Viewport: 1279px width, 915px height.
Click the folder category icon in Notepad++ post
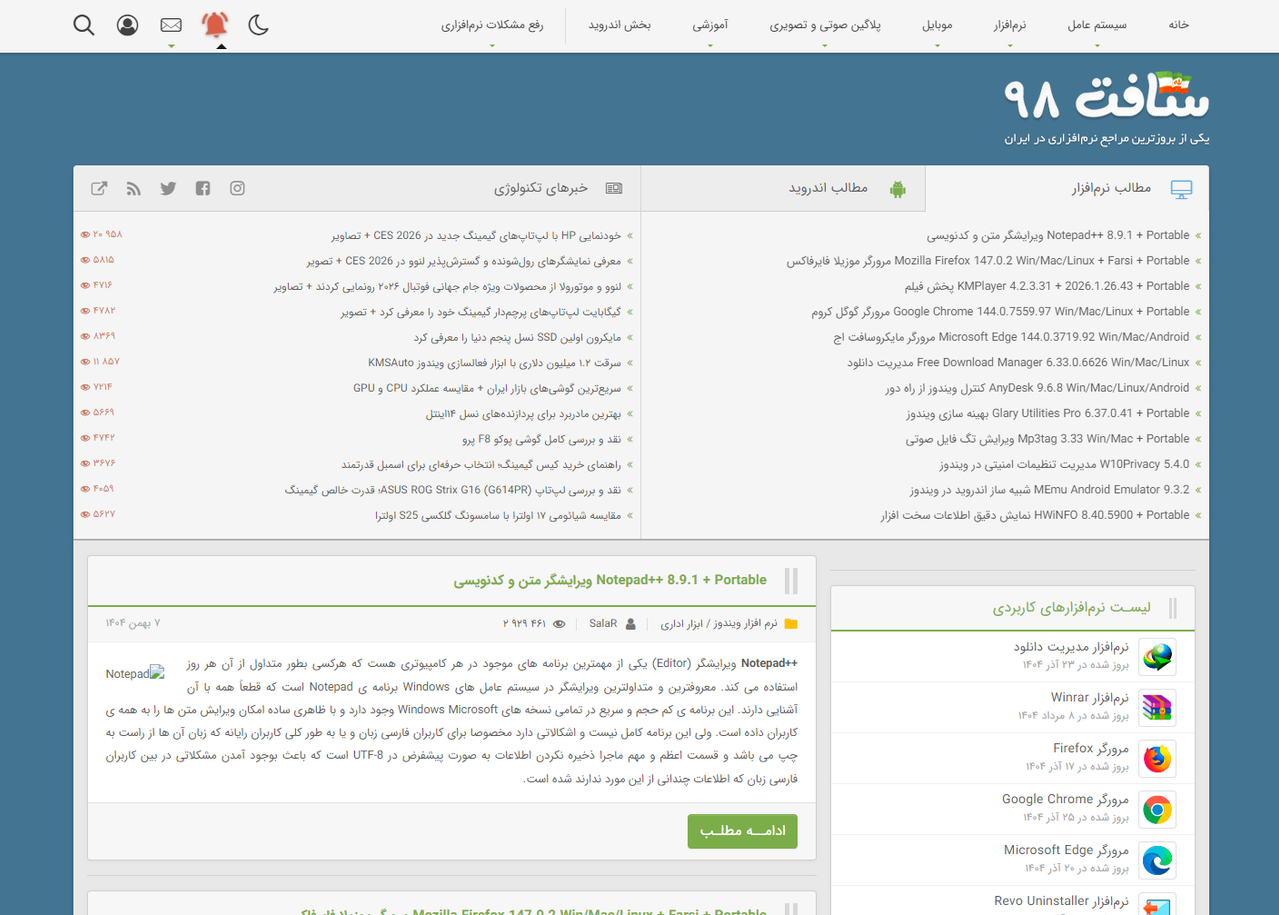pos(791,624)
